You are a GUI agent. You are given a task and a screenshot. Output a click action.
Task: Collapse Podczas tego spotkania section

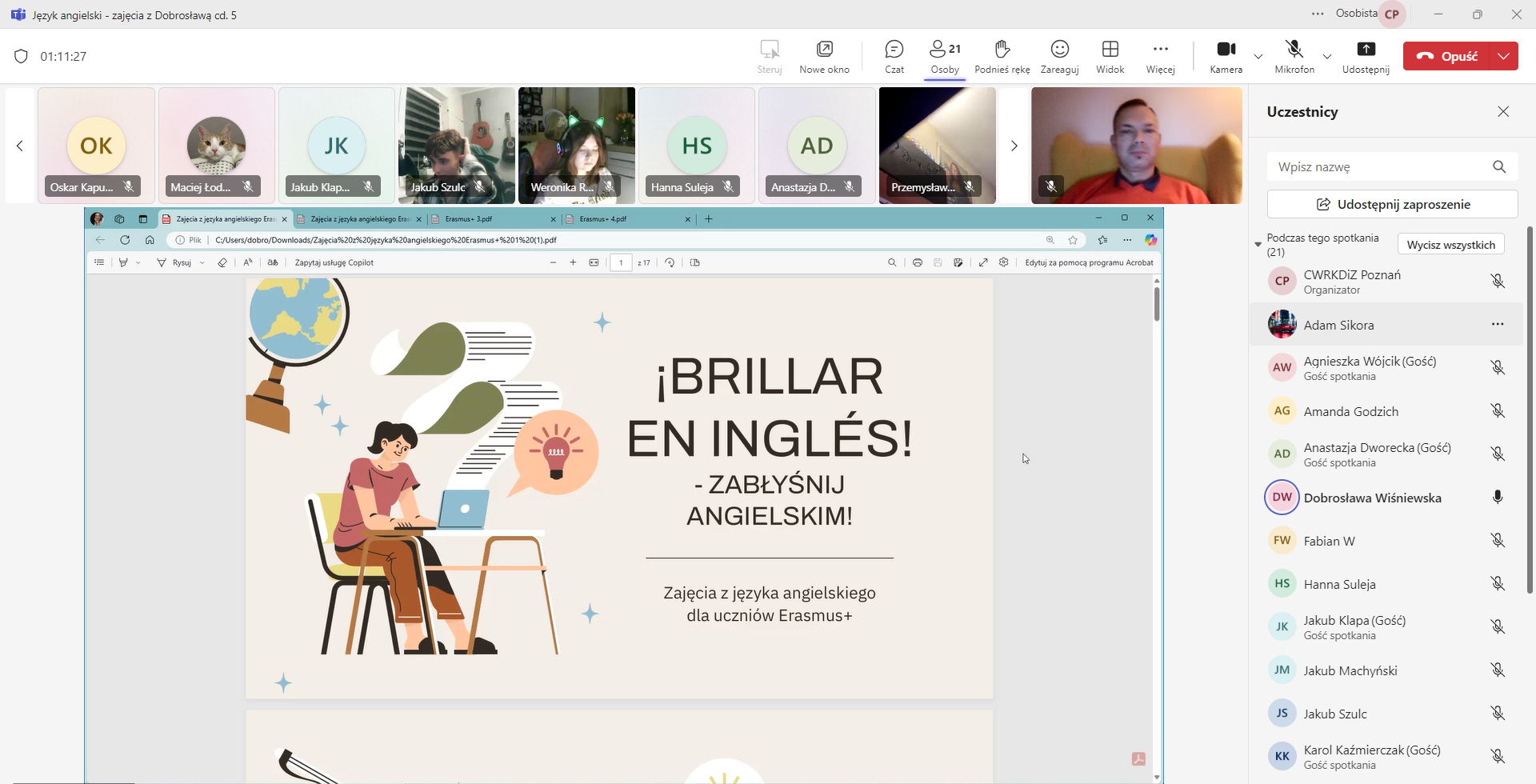1258,243
